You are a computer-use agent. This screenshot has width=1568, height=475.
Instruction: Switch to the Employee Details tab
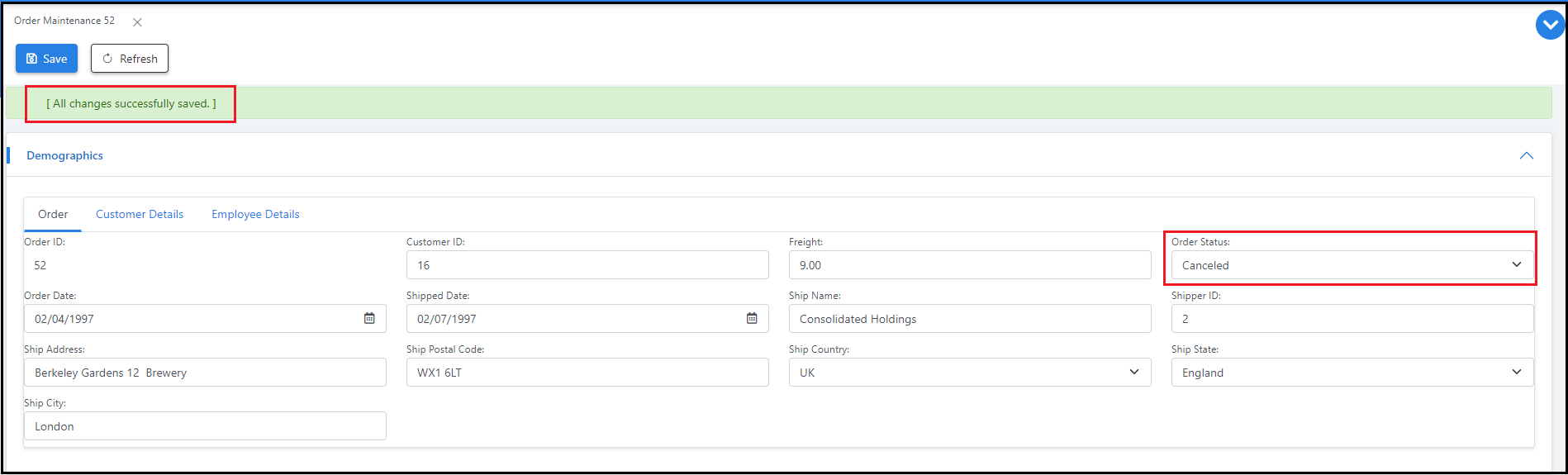[255, 214]
